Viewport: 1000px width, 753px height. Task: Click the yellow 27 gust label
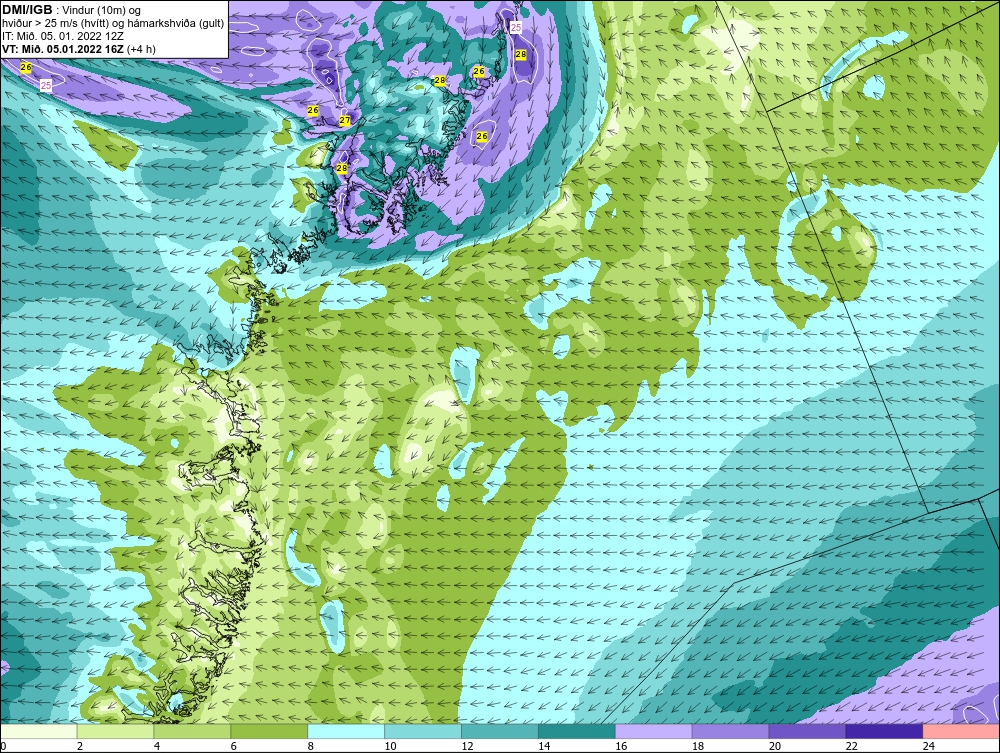click(344, 120)
